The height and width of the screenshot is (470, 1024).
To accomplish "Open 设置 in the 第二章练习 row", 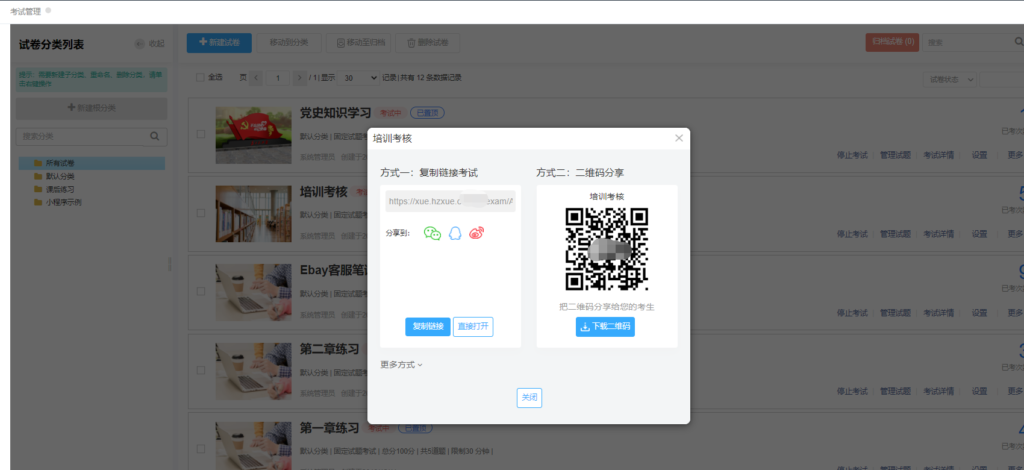I will tap(979, 392).
